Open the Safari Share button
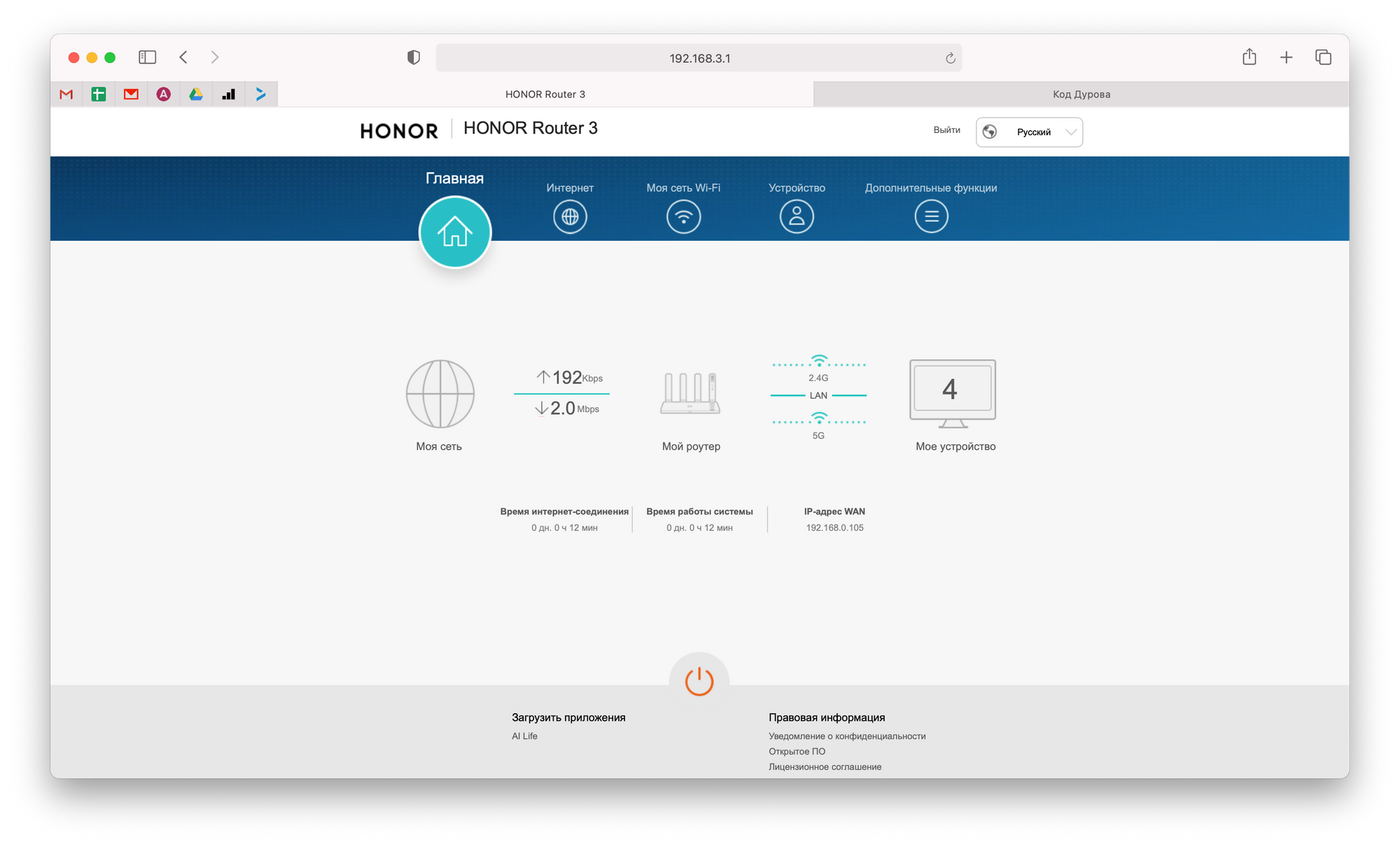This screenshot has width=1400, height=845. pos(1249,57)
